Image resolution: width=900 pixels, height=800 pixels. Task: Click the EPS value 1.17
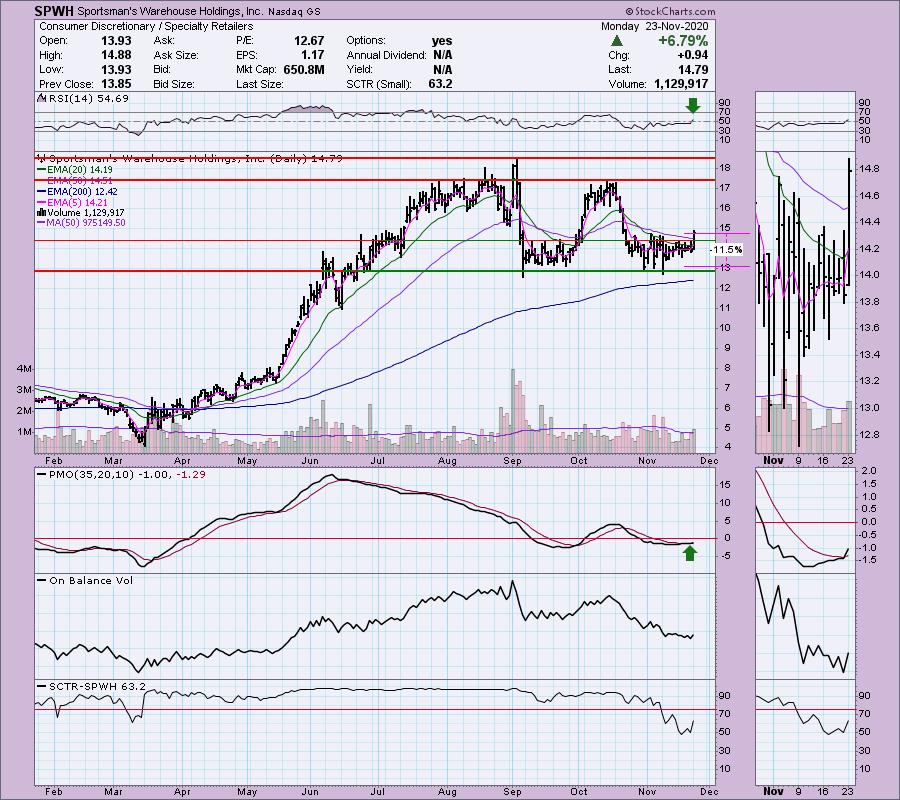[313, 55]
